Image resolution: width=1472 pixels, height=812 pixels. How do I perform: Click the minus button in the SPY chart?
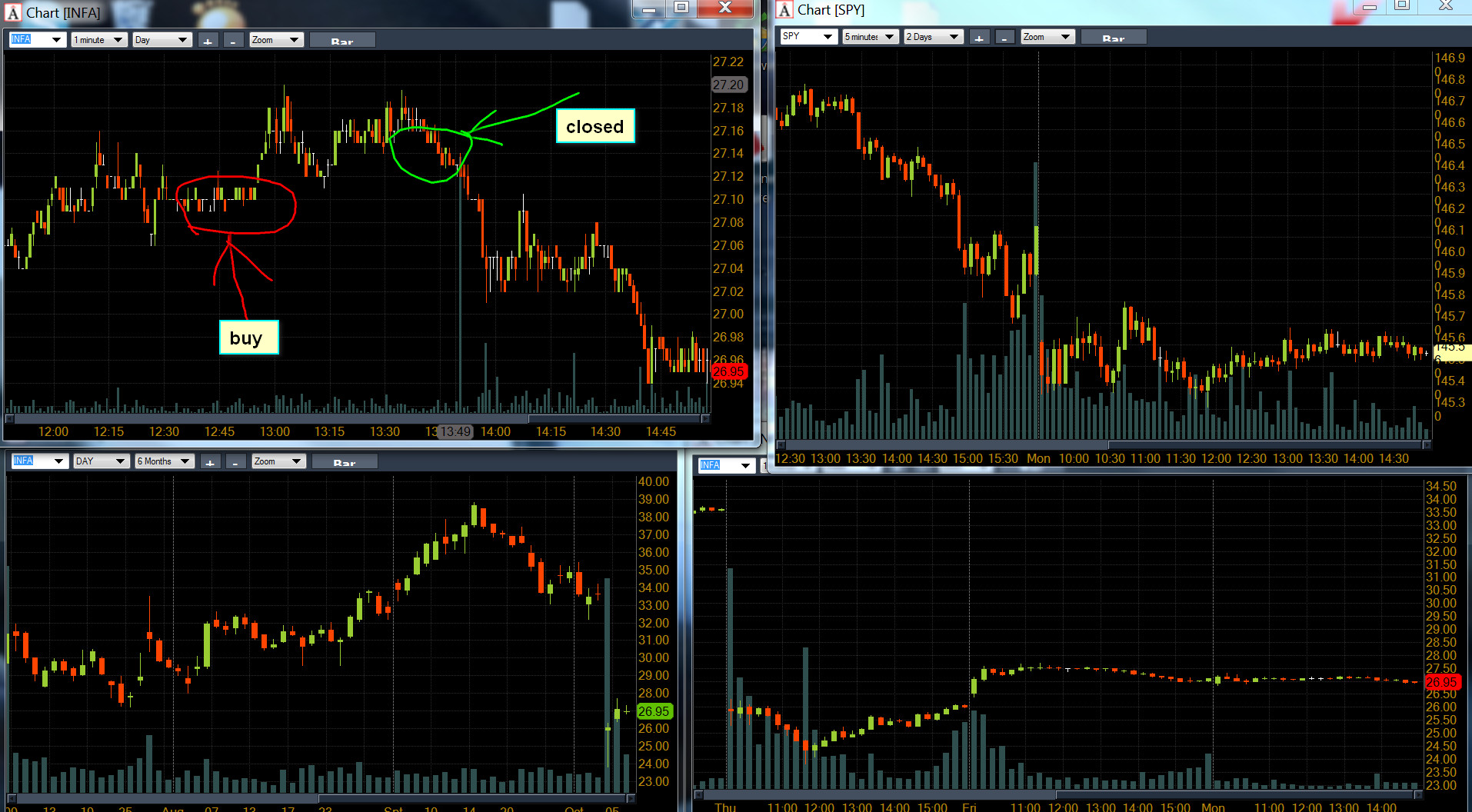(x=1005, y=37)
